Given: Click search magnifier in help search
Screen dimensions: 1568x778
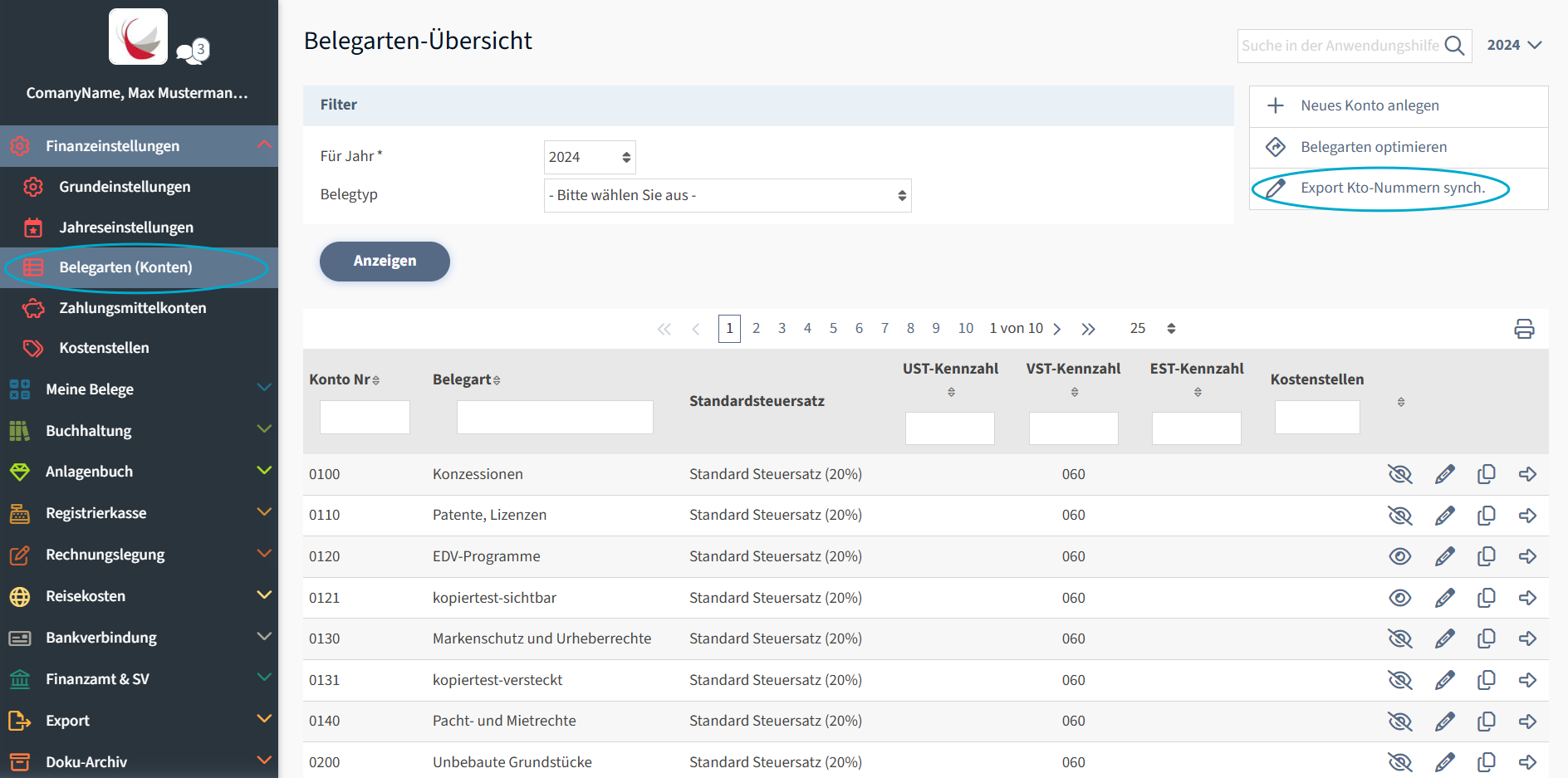Looking at the screenshot, I should pyautogui.click(x=1454, y=46).
